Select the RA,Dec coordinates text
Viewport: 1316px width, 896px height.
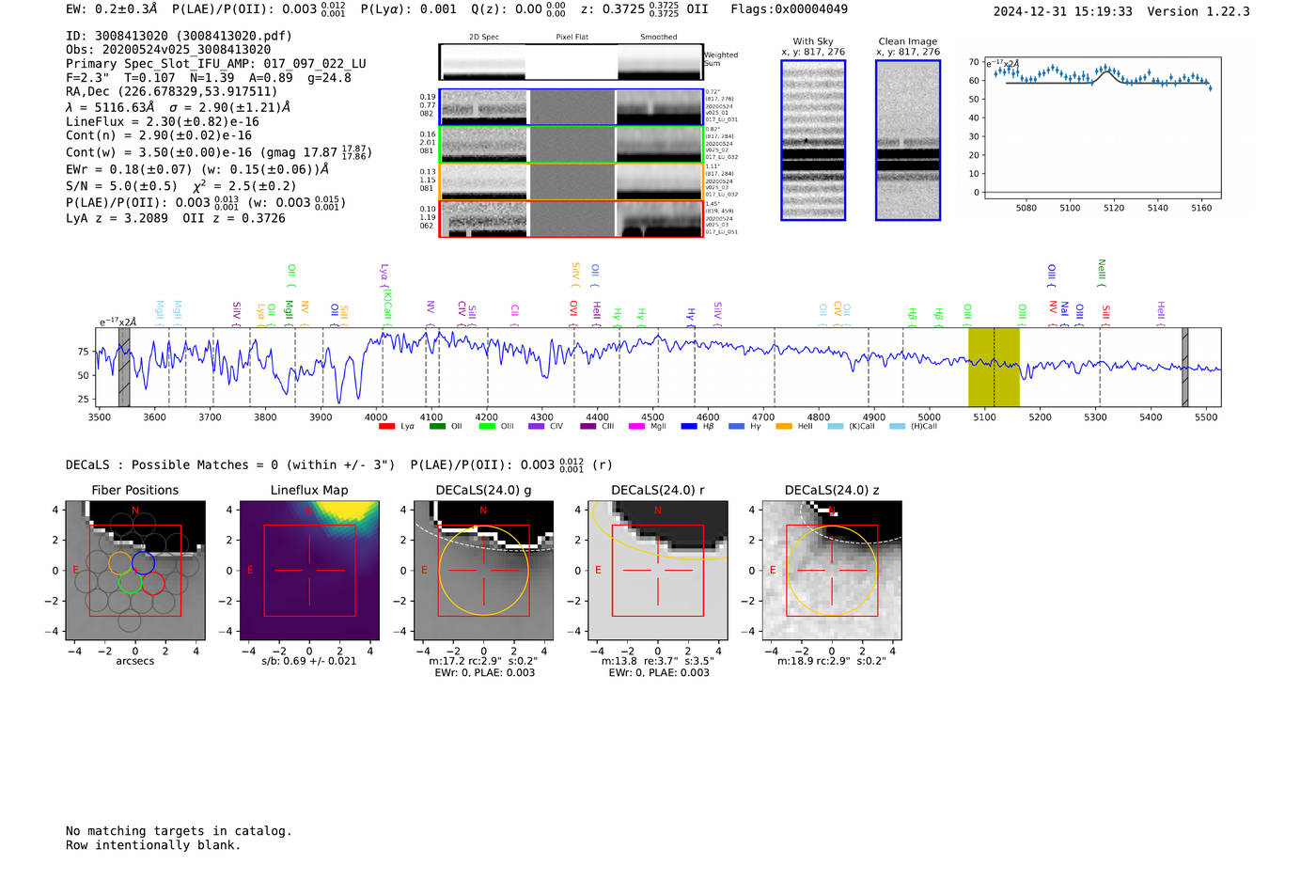(172, 92)
